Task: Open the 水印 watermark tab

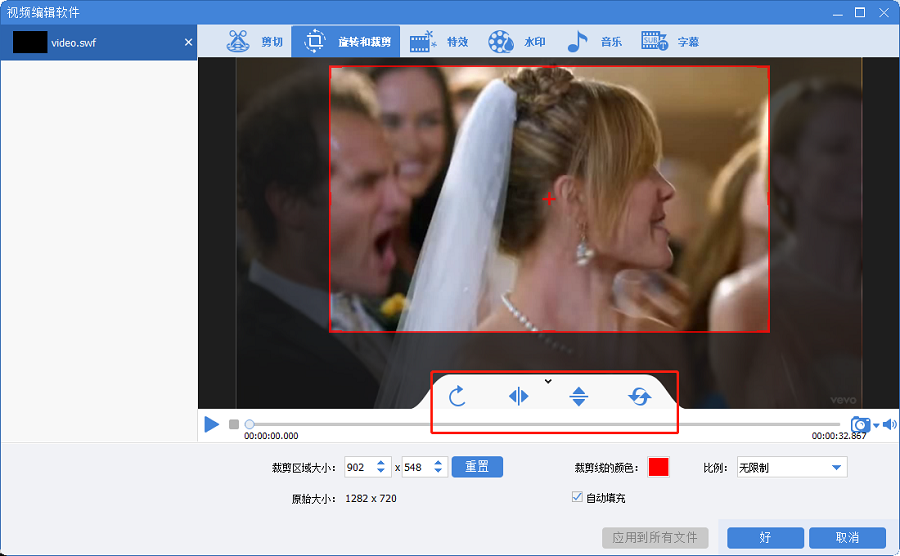Action: [x=516, y=42]
